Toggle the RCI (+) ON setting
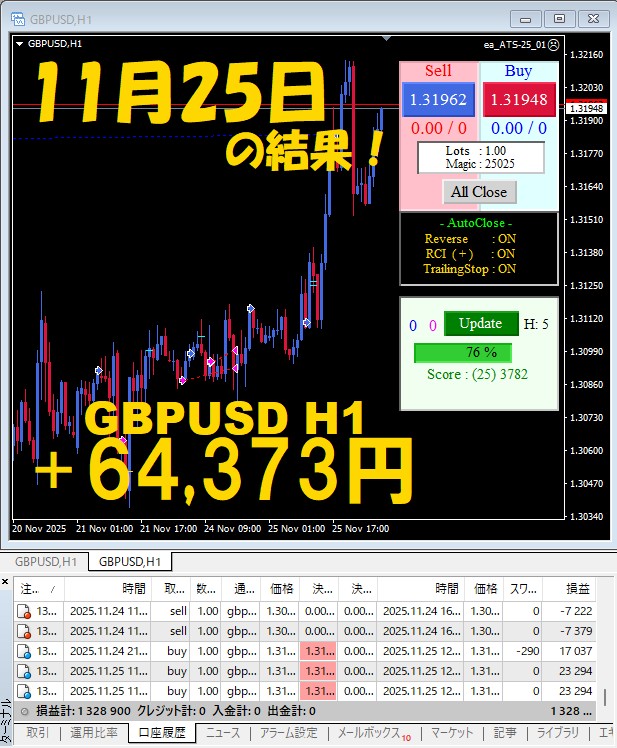 coord(471,253)
